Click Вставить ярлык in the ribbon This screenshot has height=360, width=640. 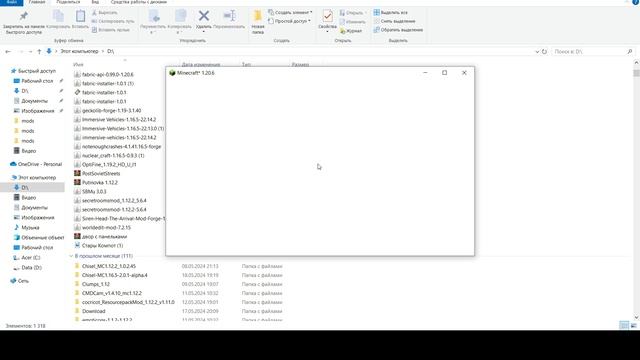pos(114,30)
